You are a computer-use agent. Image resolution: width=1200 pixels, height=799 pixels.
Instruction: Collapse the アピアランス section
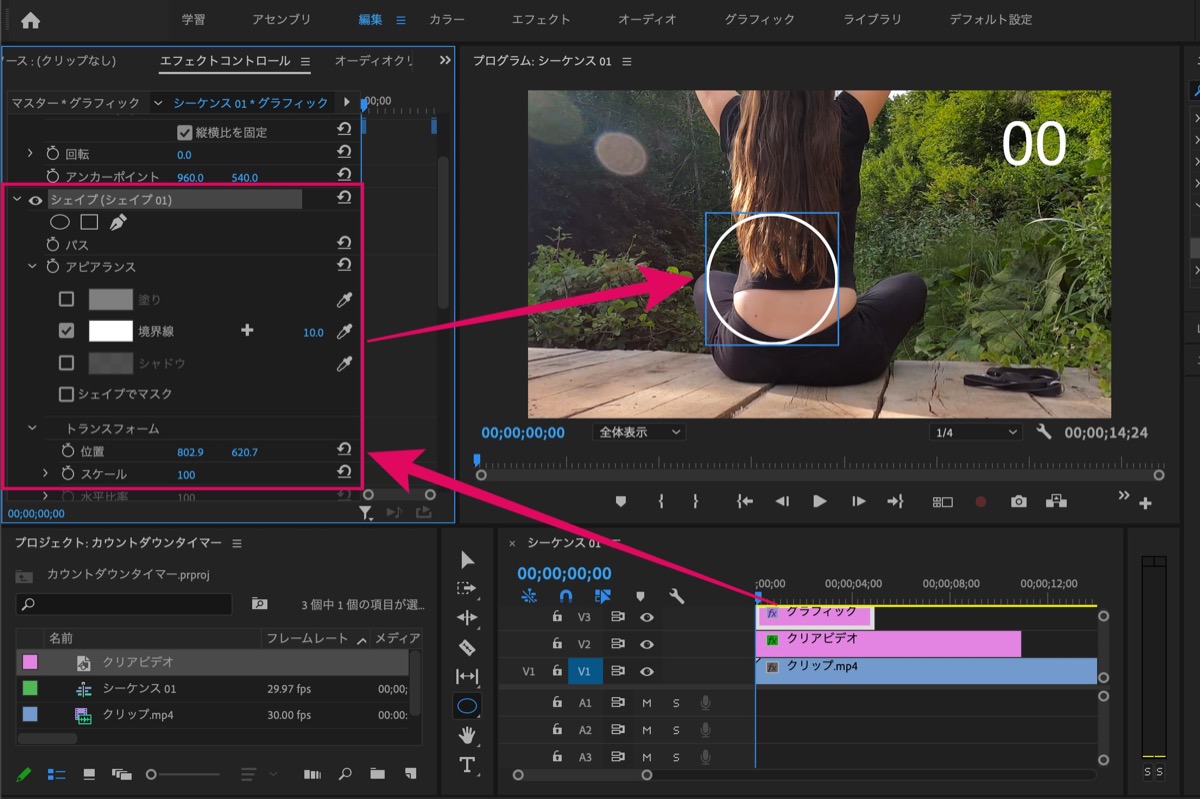(x=32, y=267)
